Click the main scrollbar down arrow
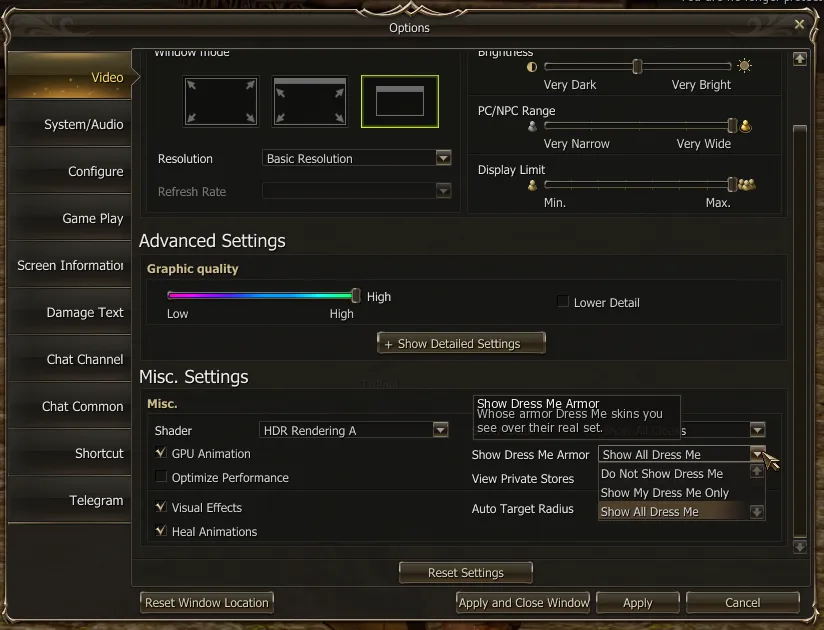Viewport: 824px width, 630px height. pos(799,547)
